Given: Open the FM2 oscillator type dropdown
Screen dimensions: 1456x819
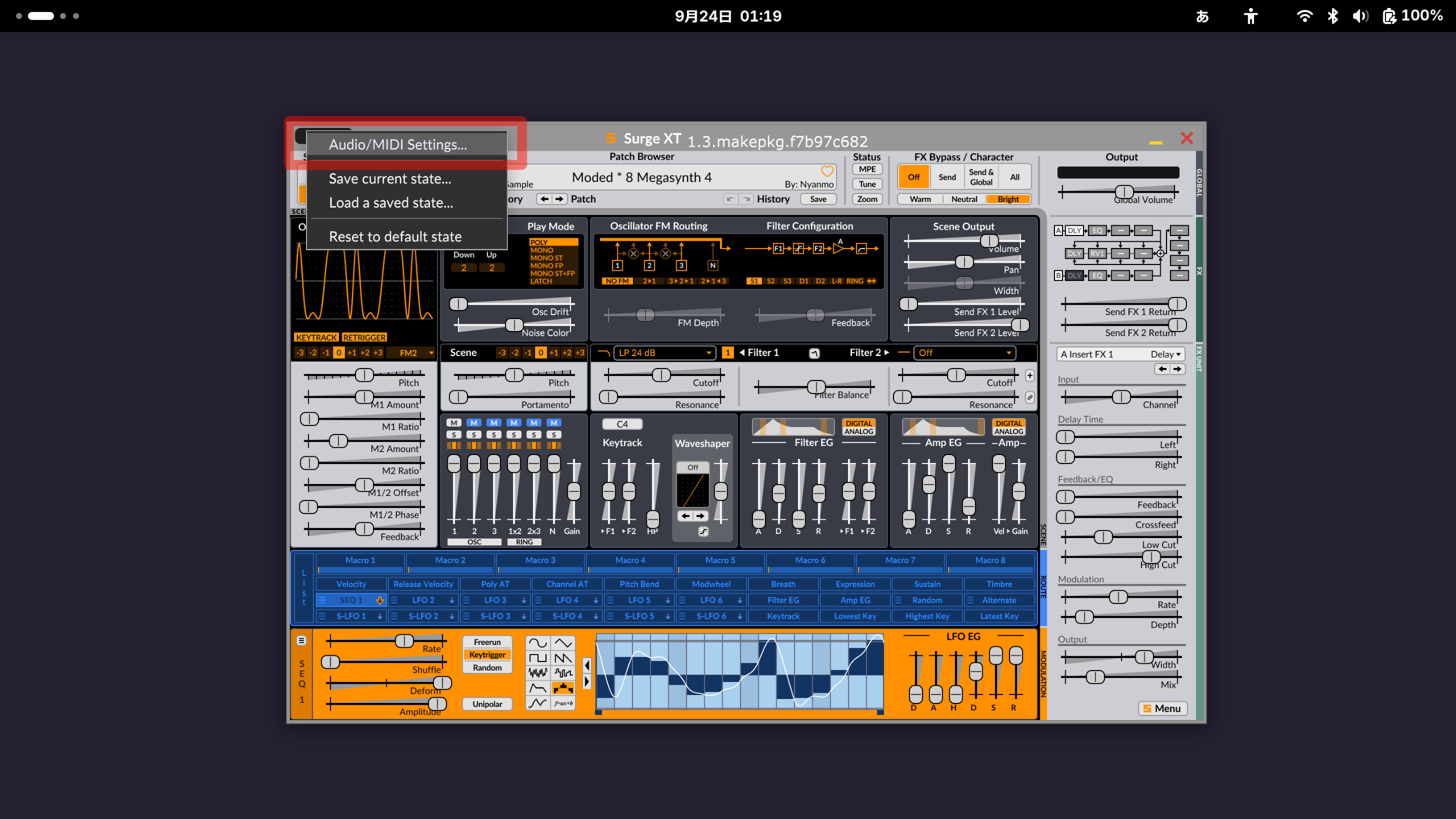Looking at the screenshot, I should [411, 353].
